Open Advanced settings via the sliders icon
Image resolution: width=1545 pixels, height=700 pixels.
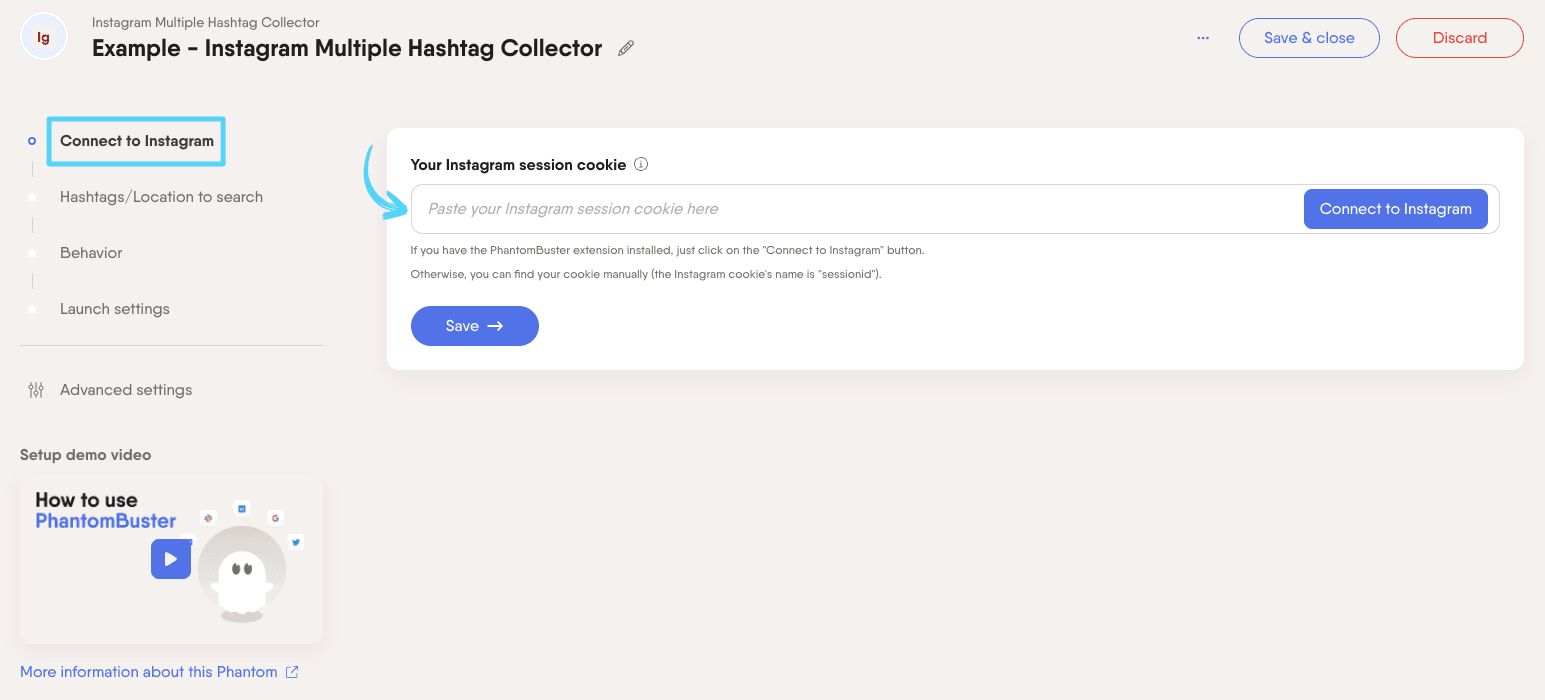point(36,390)
